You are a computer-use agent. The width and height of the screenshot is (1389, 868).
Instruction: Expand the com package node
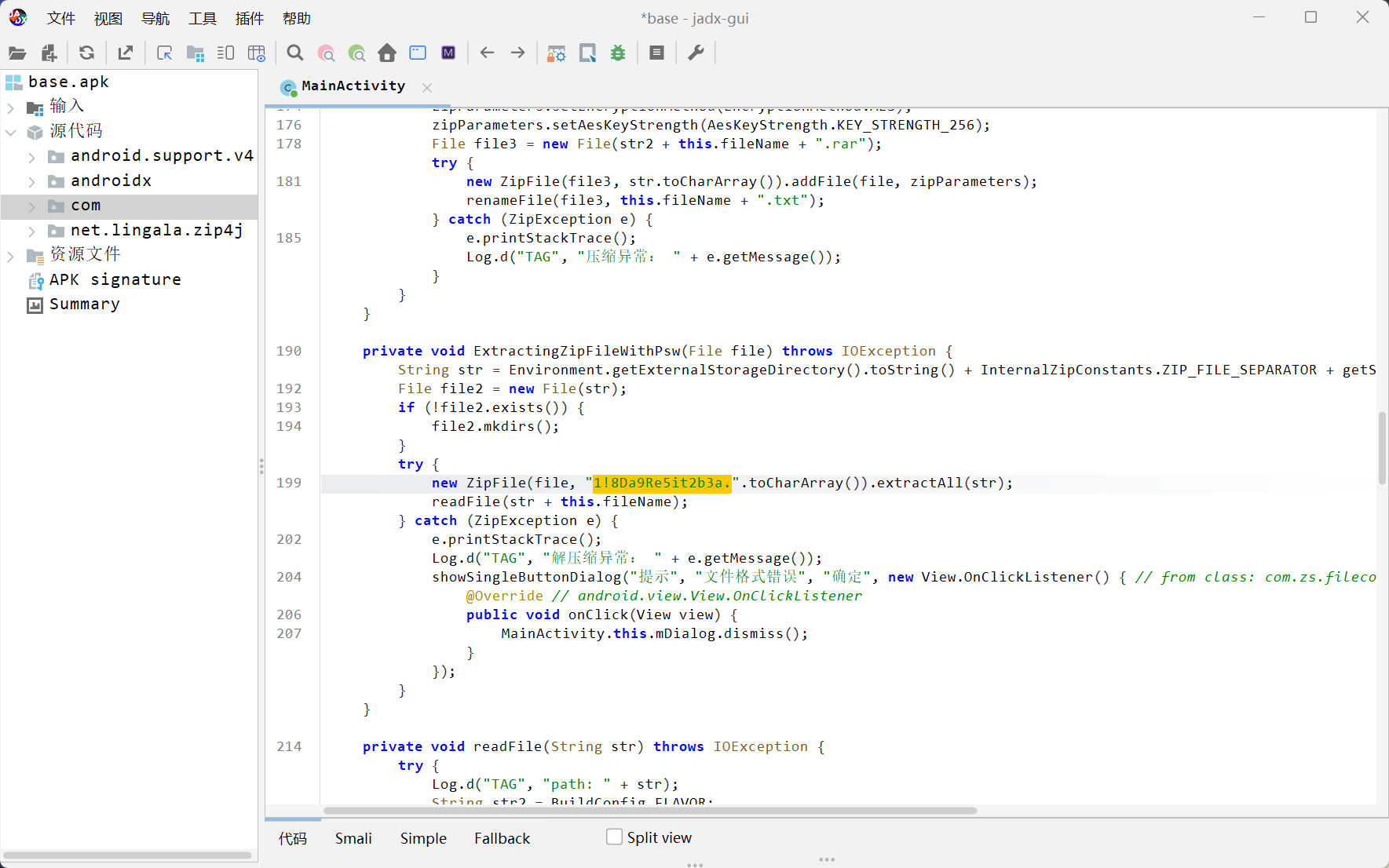(31, 206)
